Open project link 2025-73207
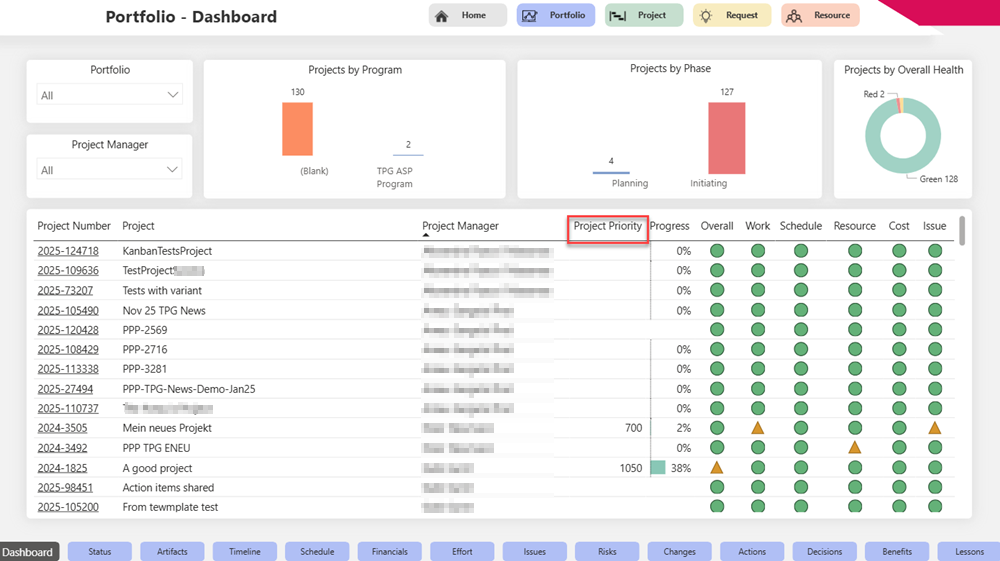1000x561 pixels. click(x=65, y=290)
